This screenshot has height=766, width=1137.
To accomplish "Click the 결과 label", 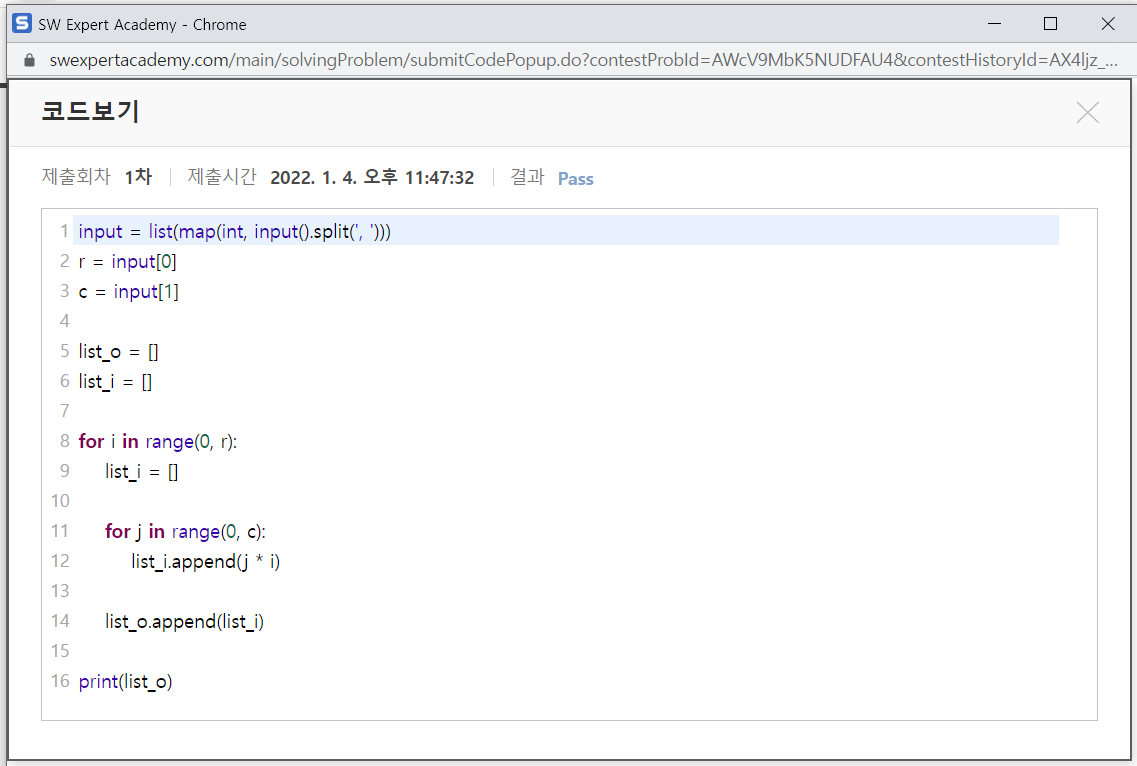I will (527, 176).
